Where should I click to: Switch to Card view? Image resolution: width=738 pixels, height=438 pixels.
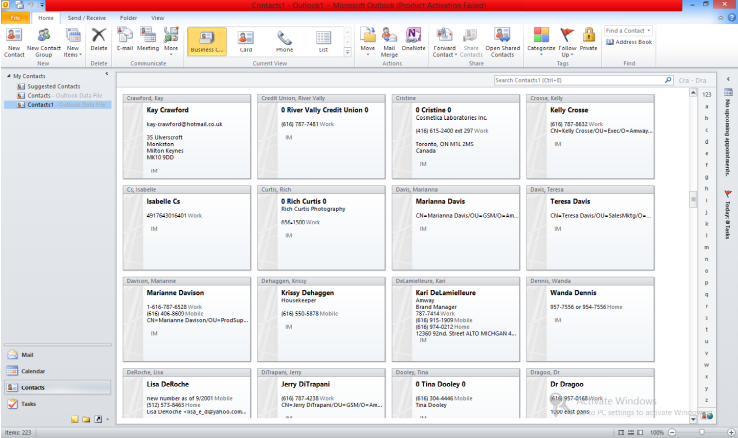[246, 41]
